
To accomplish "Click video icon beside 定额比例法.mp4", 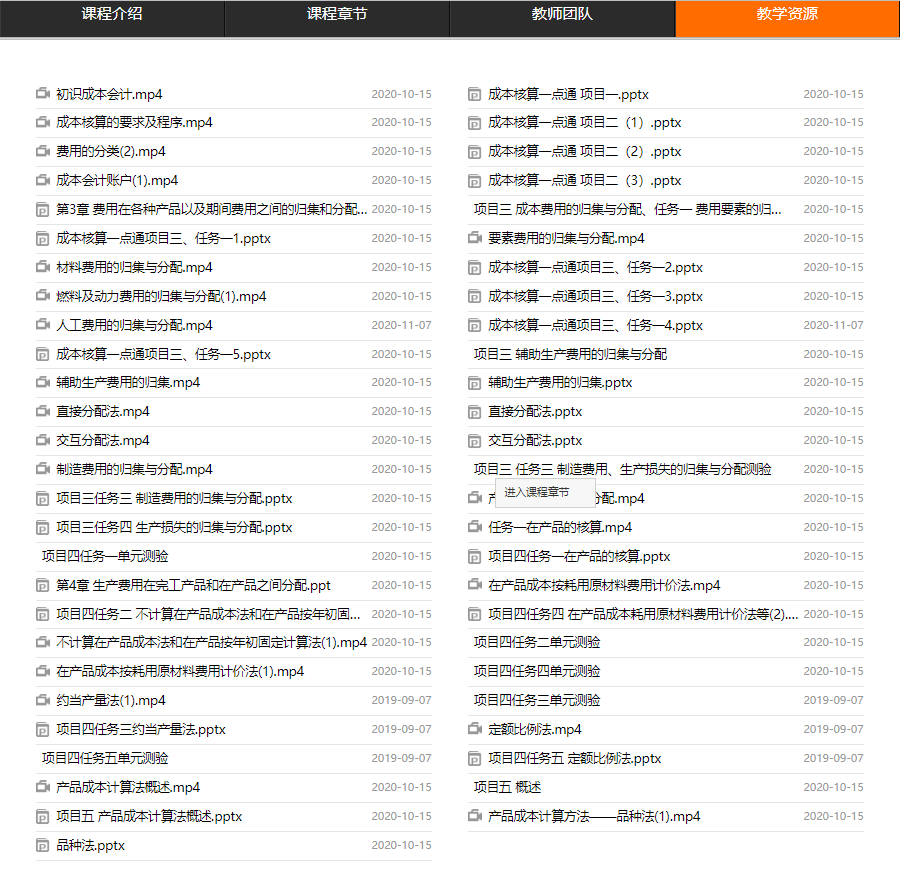I will click(x=475, y=729).
